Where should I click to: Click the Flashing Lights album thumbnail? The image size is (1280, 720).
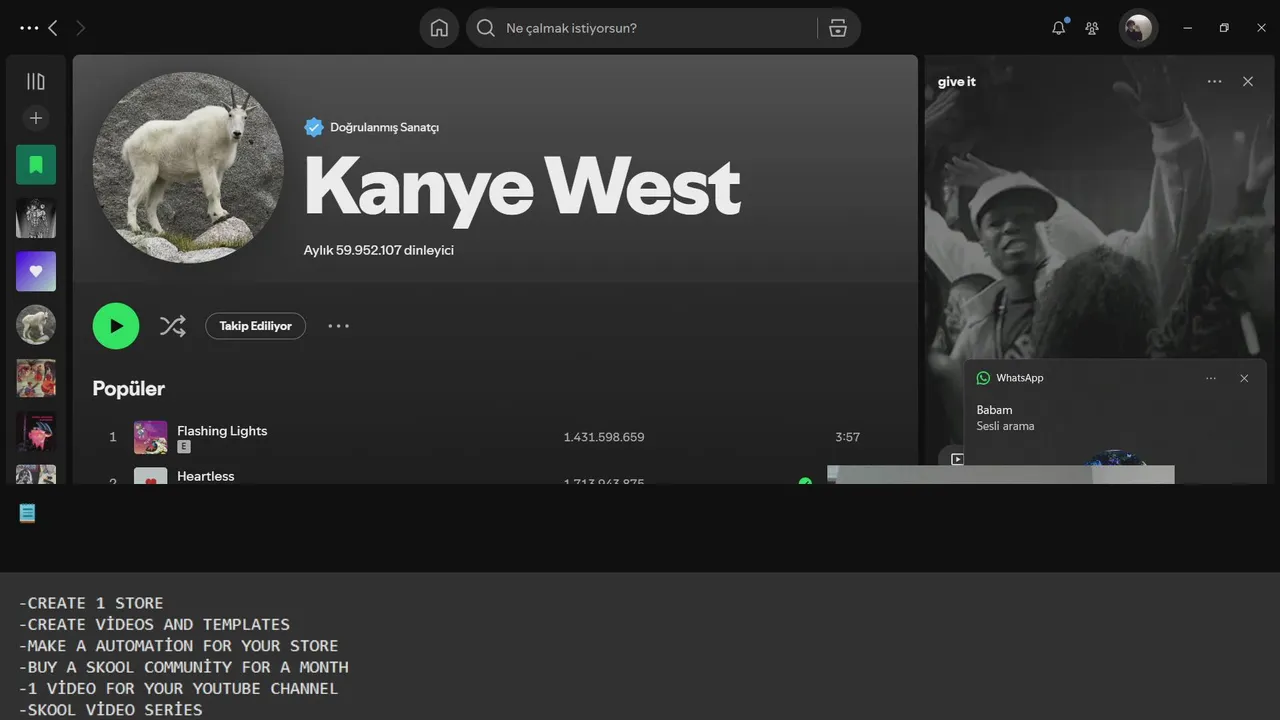tap(151, 437)
